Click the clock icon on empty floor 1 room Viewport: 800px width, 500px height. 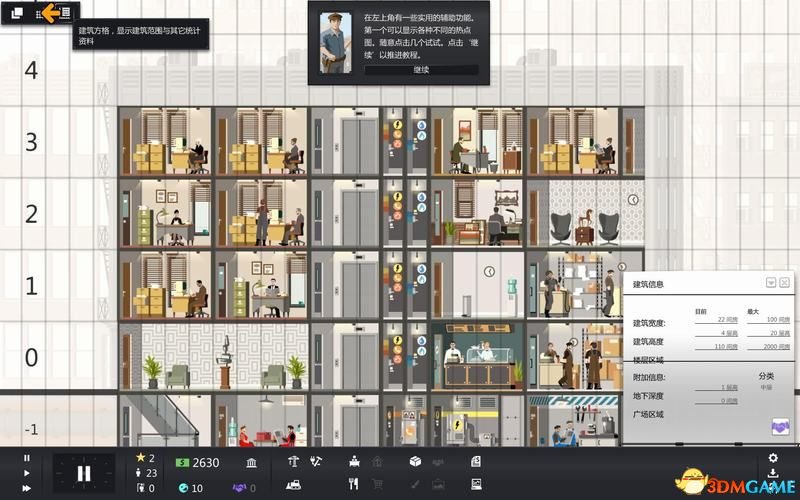(x=489, y=272)
